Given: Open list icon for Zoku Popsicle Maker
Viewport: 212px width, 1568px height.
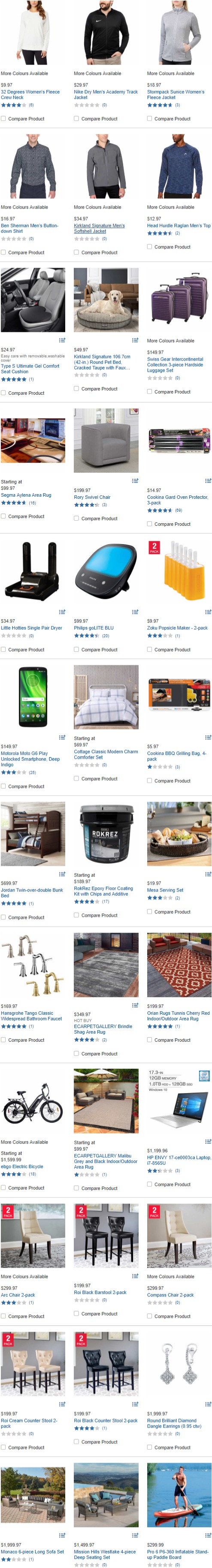Looking at the screenshot, I should (208, 612).
